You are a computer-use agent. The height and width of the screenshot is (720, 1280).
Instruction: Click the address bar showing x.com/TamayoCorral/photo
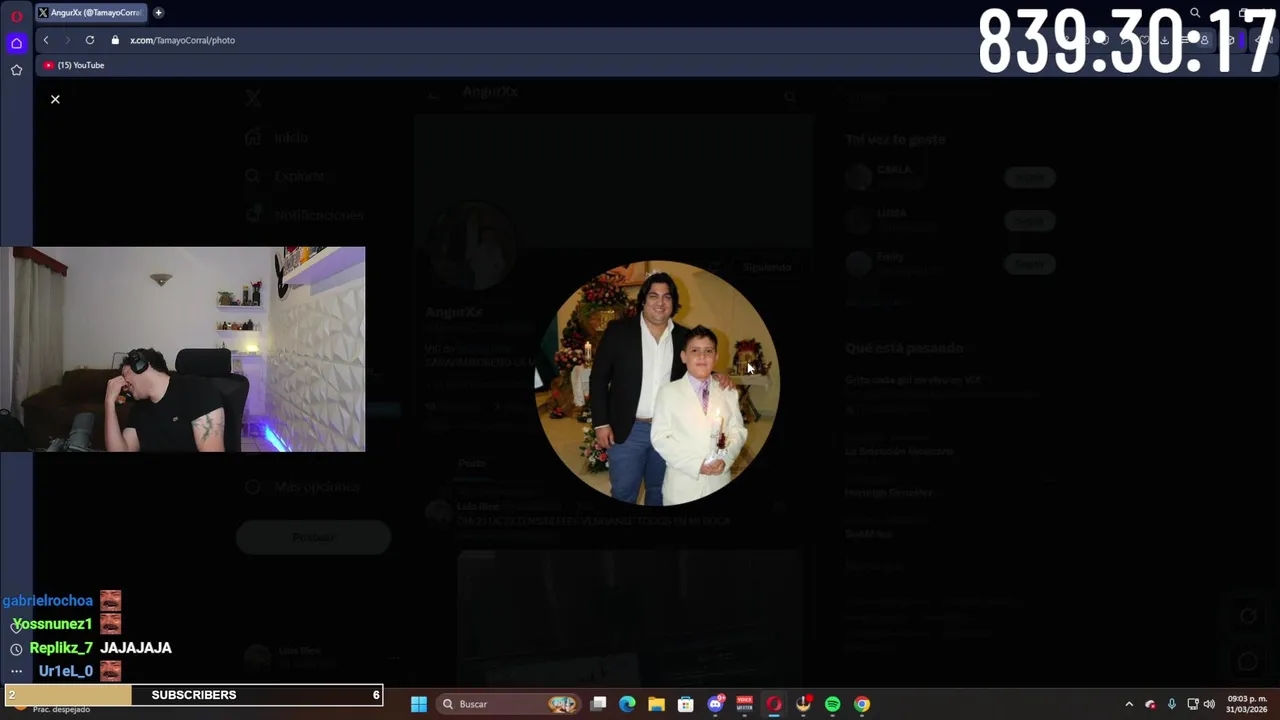(x=182, y=40)
